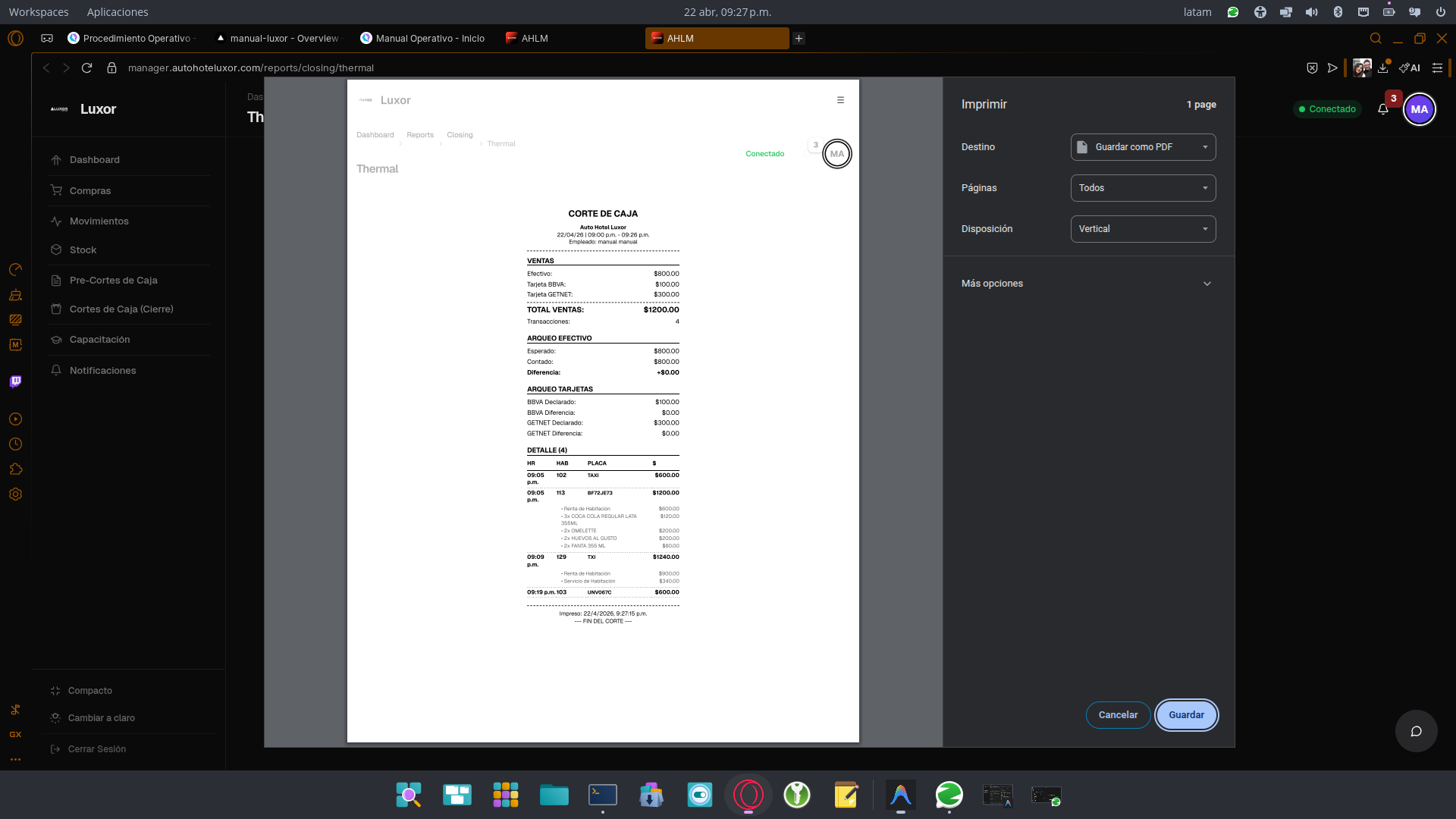The height and width of the screenshot is (819, 1456).
Task: Open a new browser tab with plus
Action: pos(799,38)
